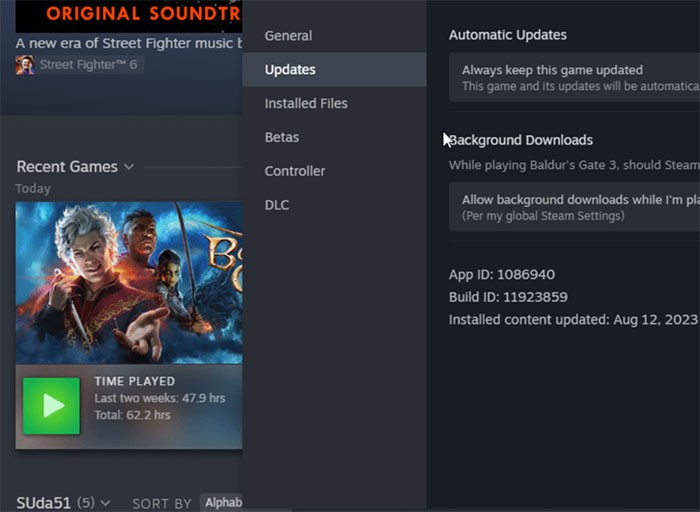Open the General settings tab
700x512 pixels.
pos(288,36)
